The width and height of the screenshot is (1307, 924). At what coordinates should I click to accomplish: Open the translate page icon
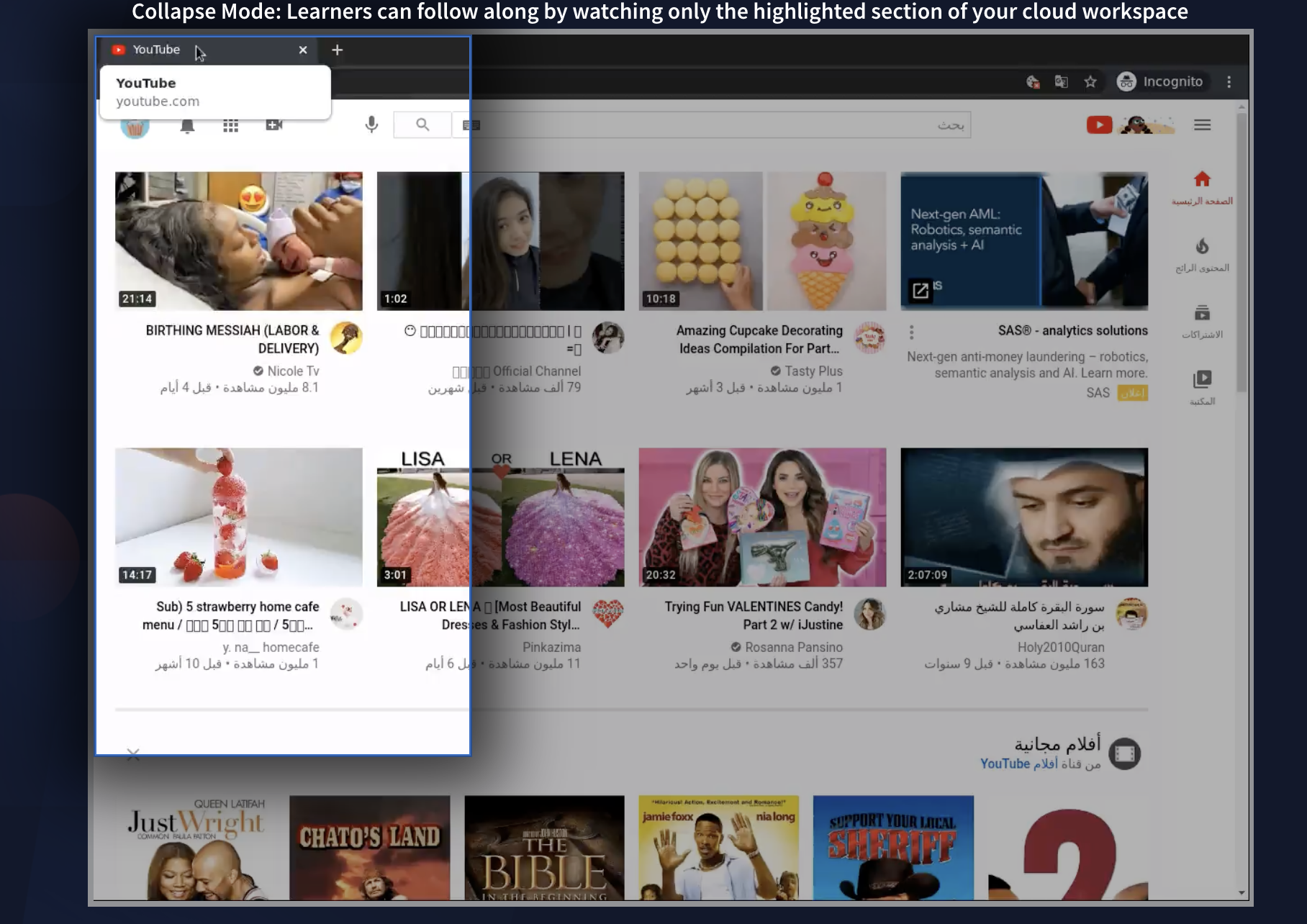tap(1061, 81)
